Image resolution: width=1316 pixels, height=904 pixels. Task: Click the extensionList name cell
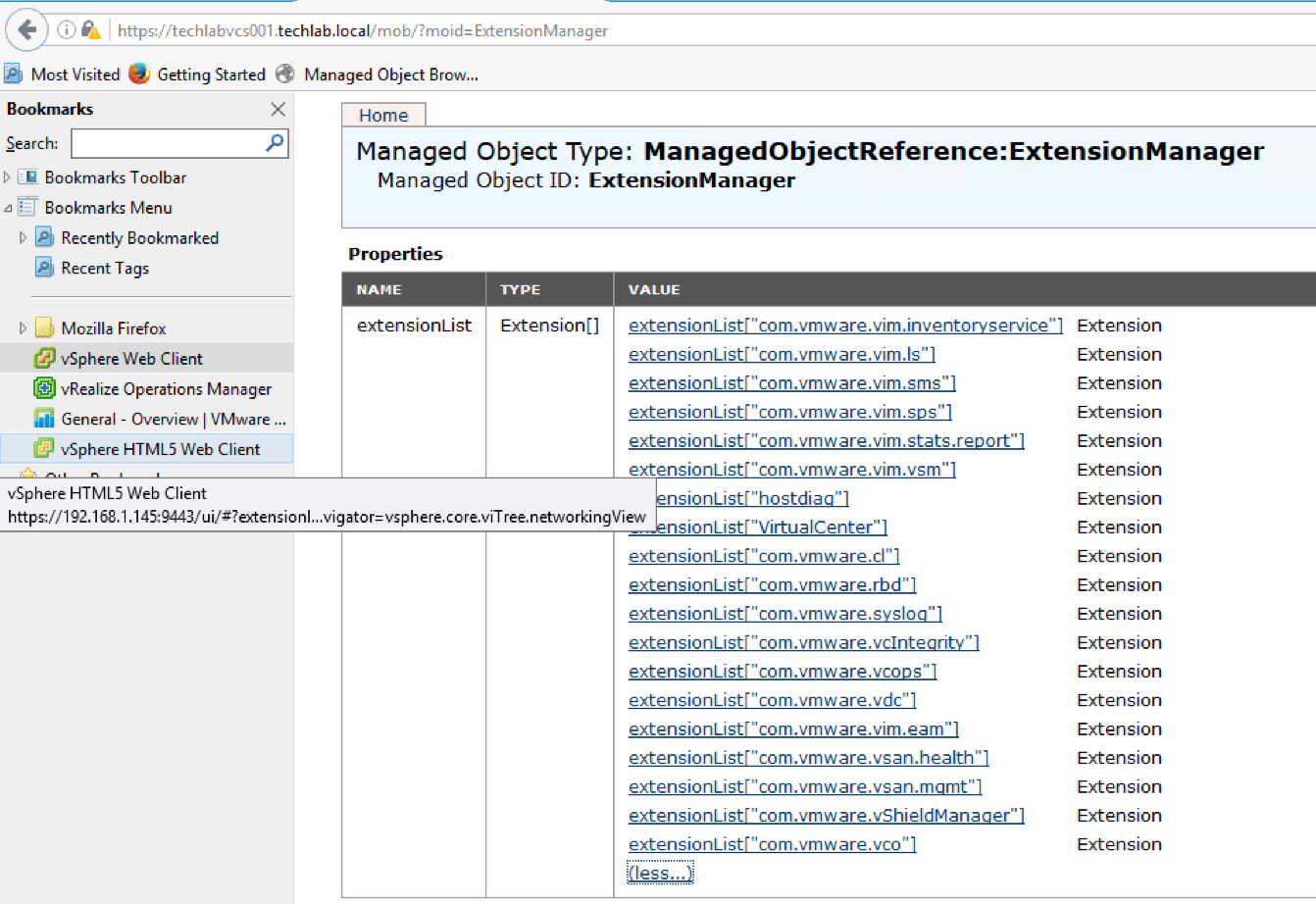pos(414,326)
